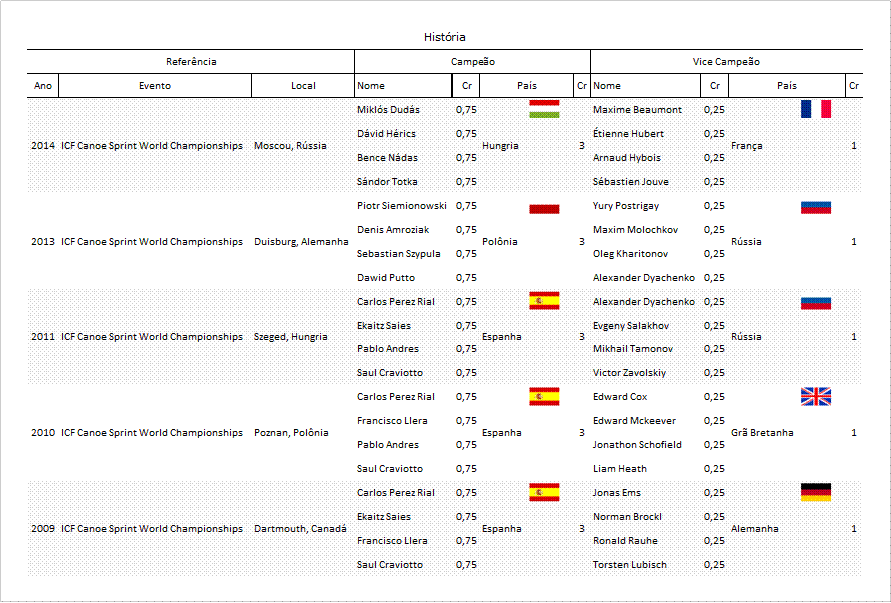The image size is (891, 603).
Task: Select the Referência header cell
Action: click(190, 62)
